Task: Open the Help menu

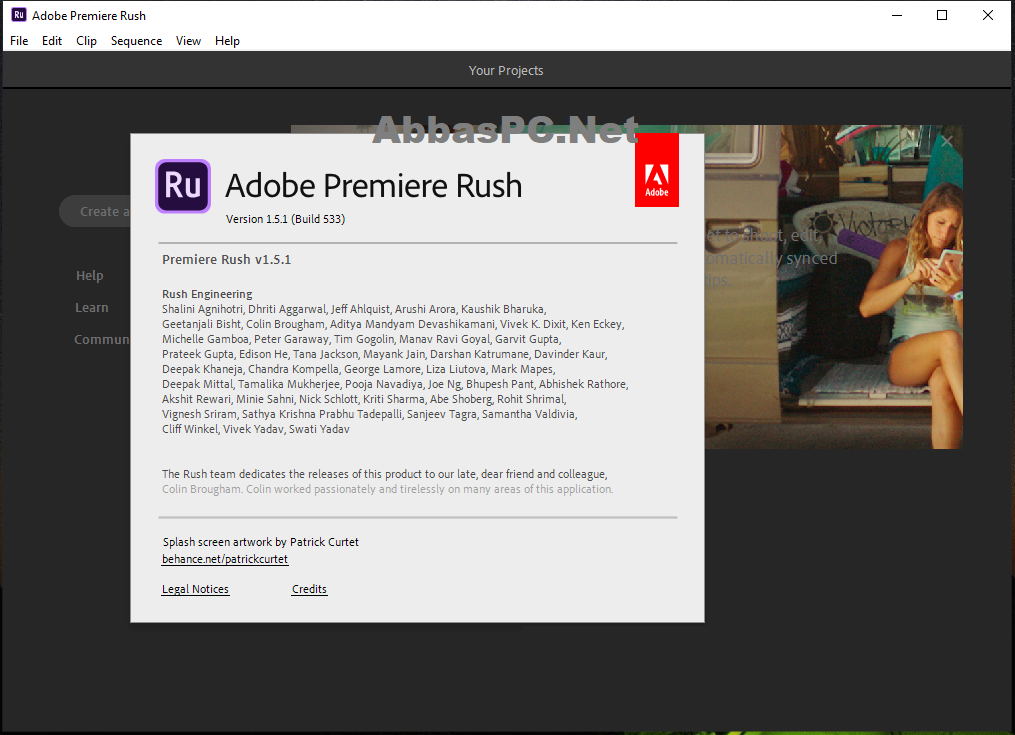Action: (x=227, y=41)
